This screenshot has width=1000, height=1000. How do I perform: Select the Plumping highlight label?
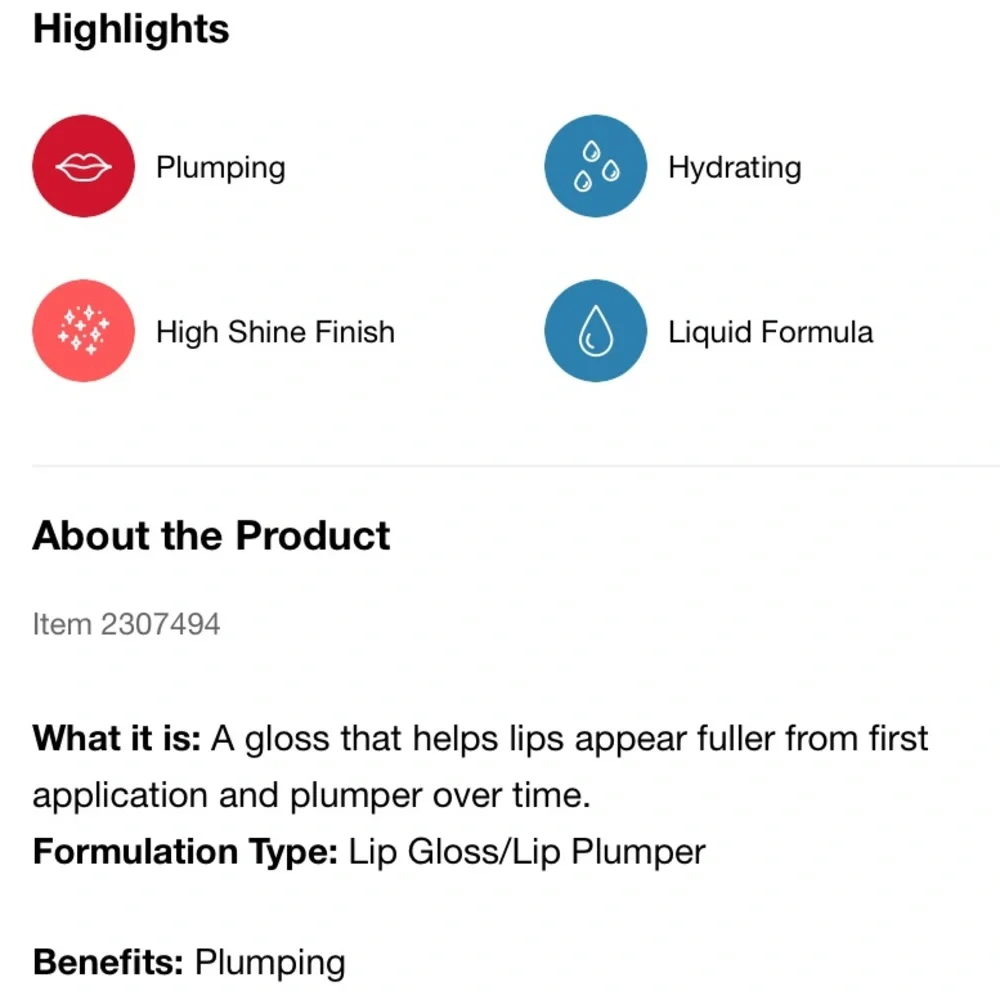coord(221,168)
